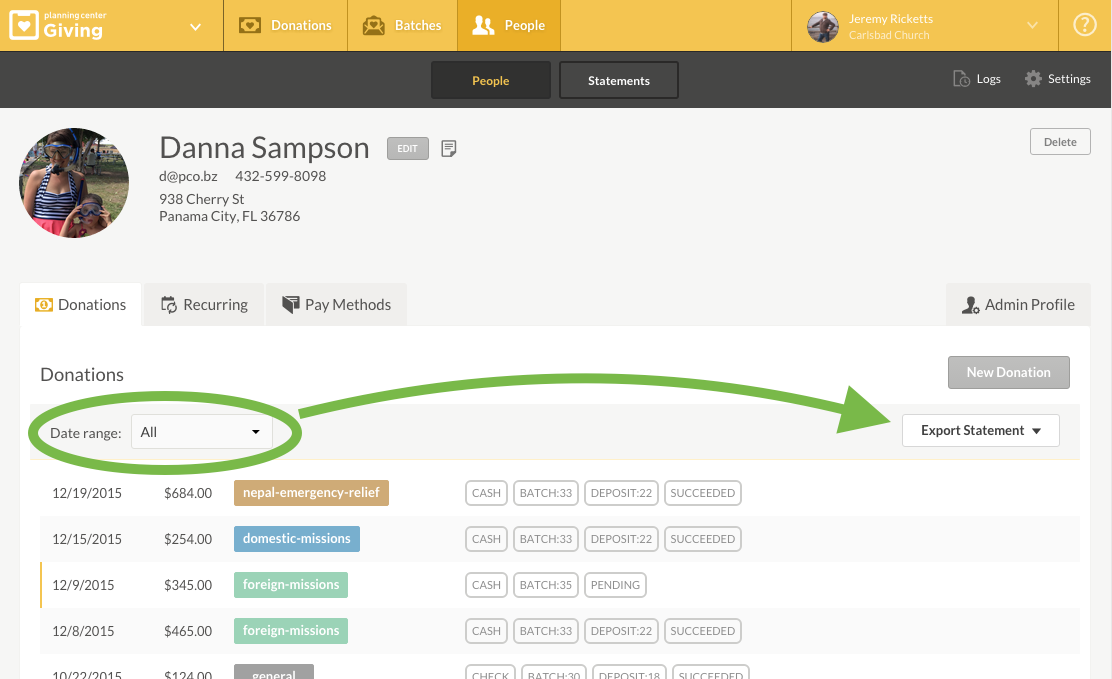1112x679 pixels.
Task: Open the People section via its people icon
Action: (x=483, y=25)
